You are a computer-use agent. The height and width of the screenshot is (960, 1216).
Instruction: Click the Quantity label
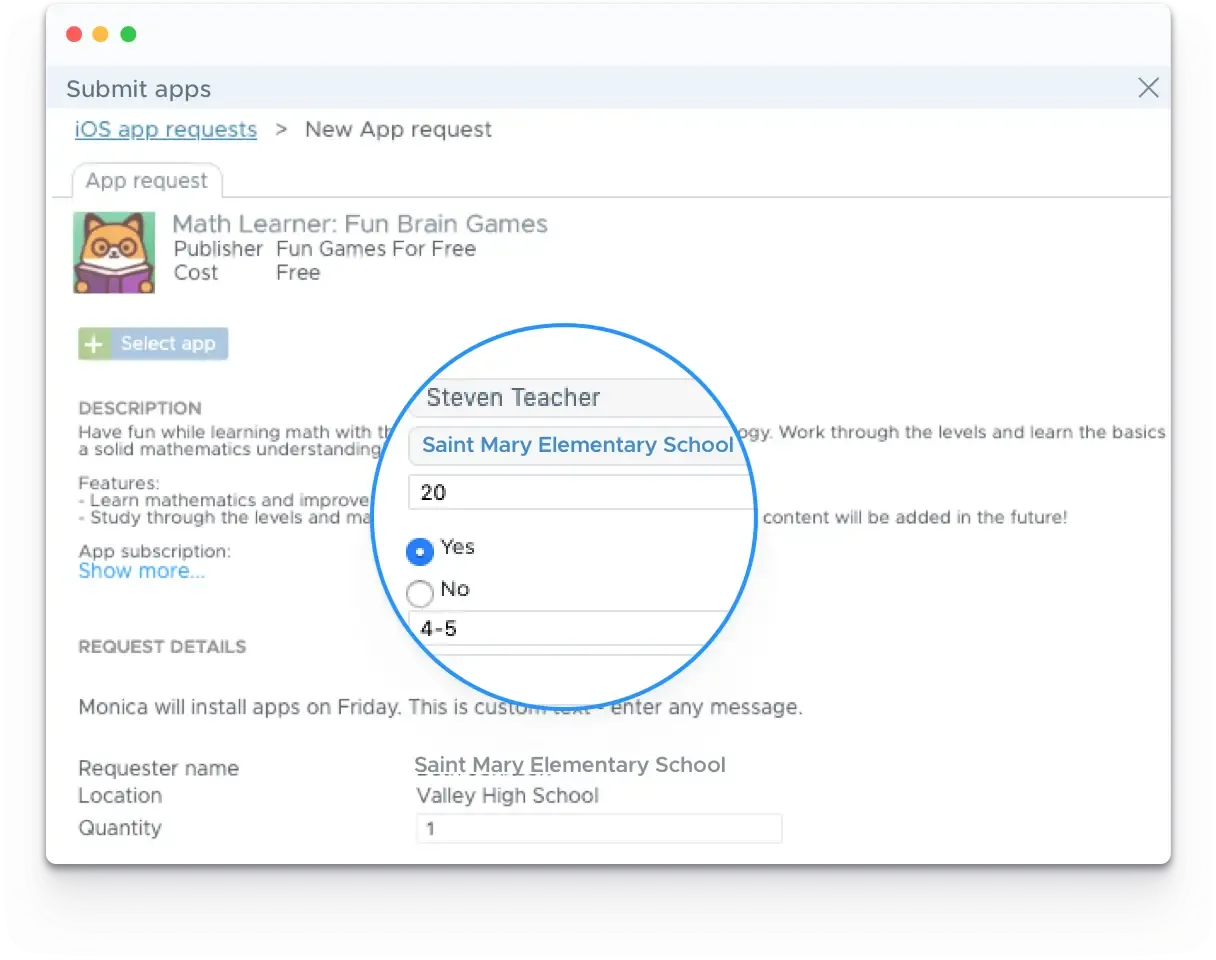(x=120, y=828)
